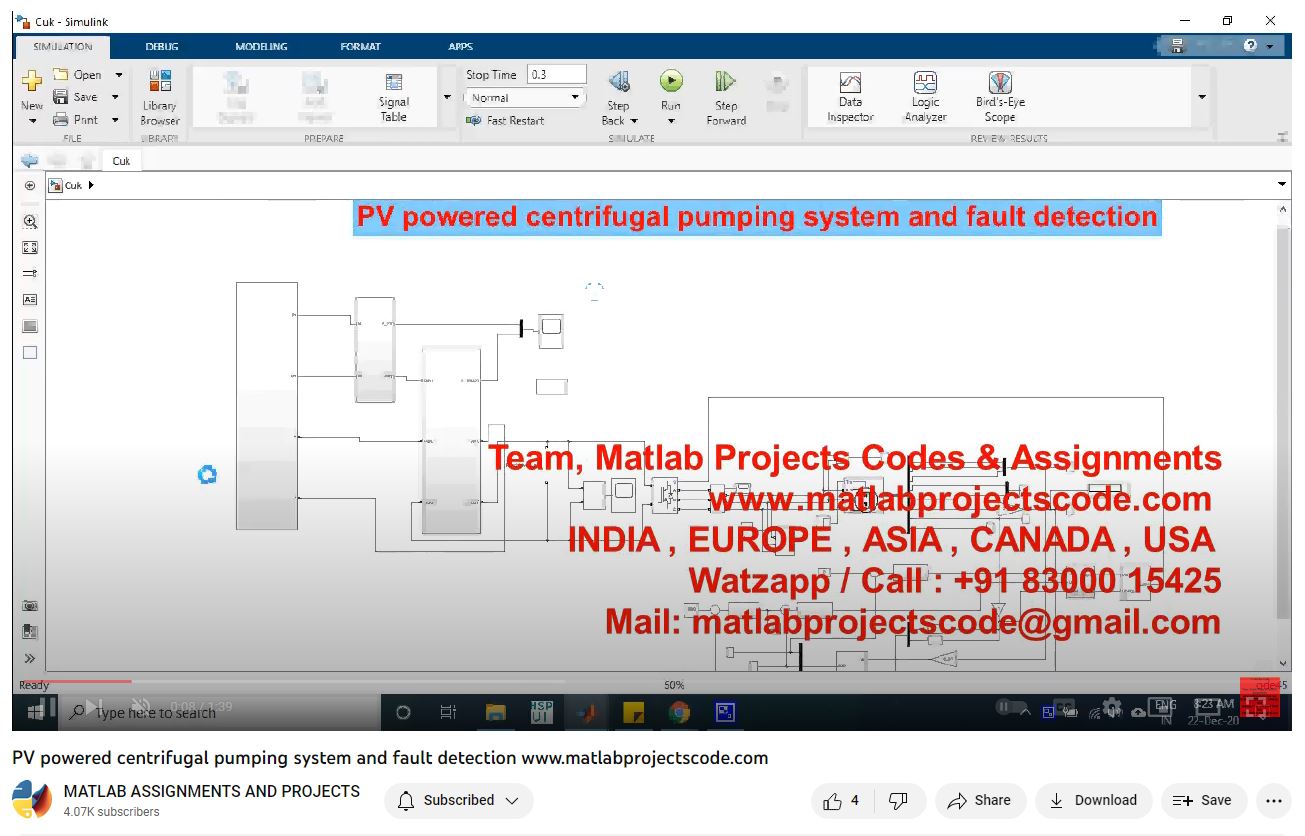Launch the Logic Analyzer
The image size is (1305, 836).
click(x=925, y=97)
